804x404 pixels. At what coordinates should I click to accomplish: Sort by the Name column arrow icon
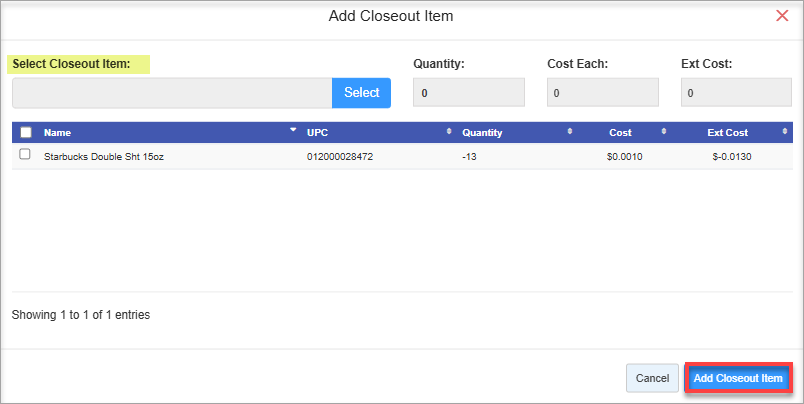click(293, 130)
